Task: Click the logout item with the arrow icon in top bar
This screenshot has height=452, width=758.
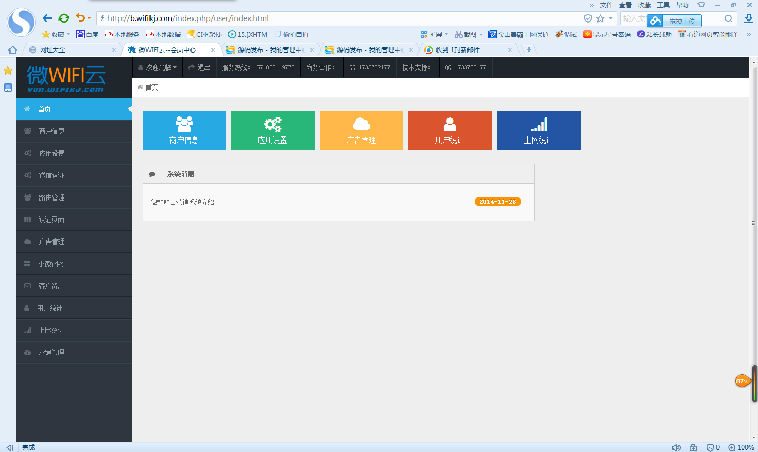Action: click(x=199, y=68)
